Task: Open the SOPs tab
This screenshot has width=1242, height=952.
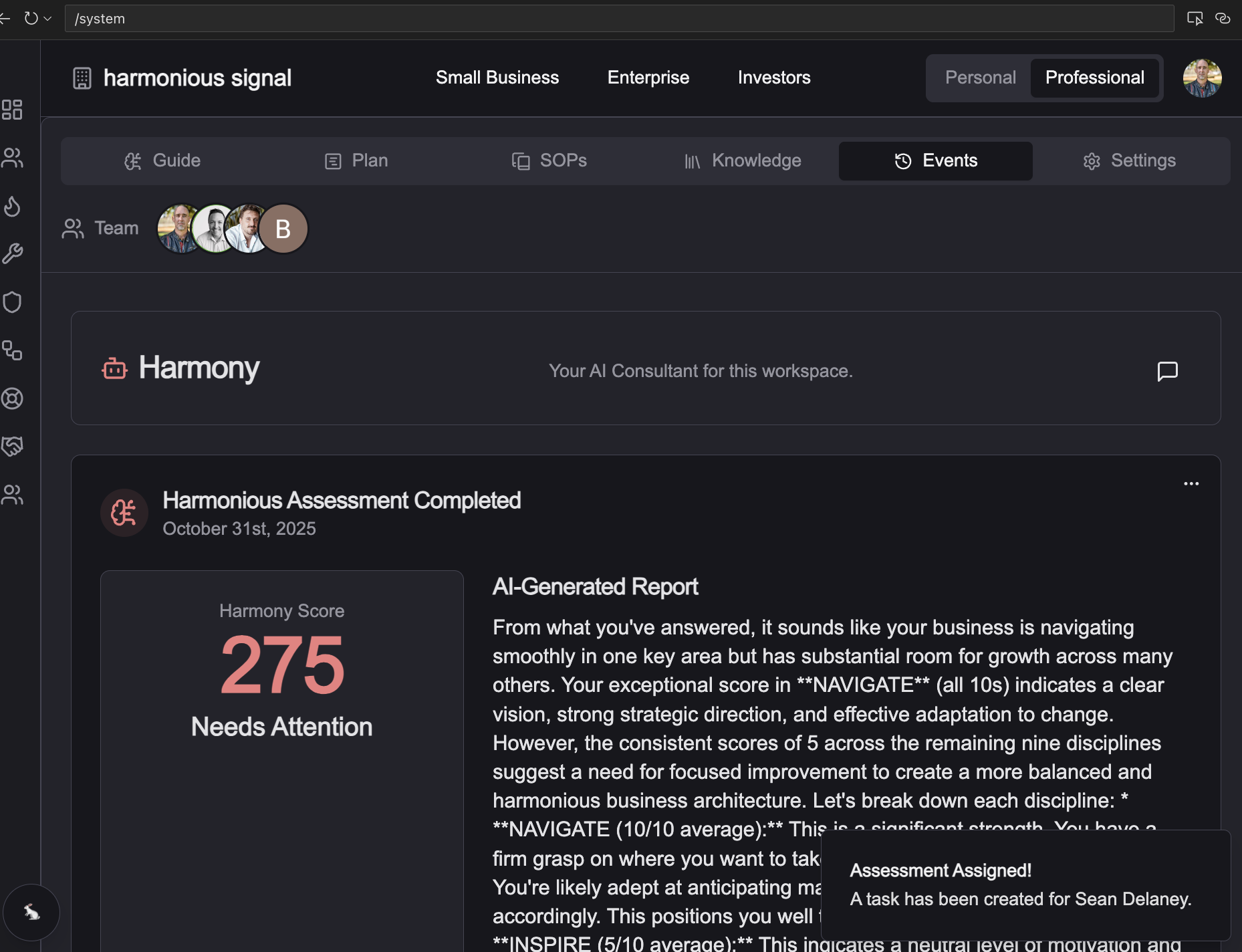Action: click(x=549, y=160)
